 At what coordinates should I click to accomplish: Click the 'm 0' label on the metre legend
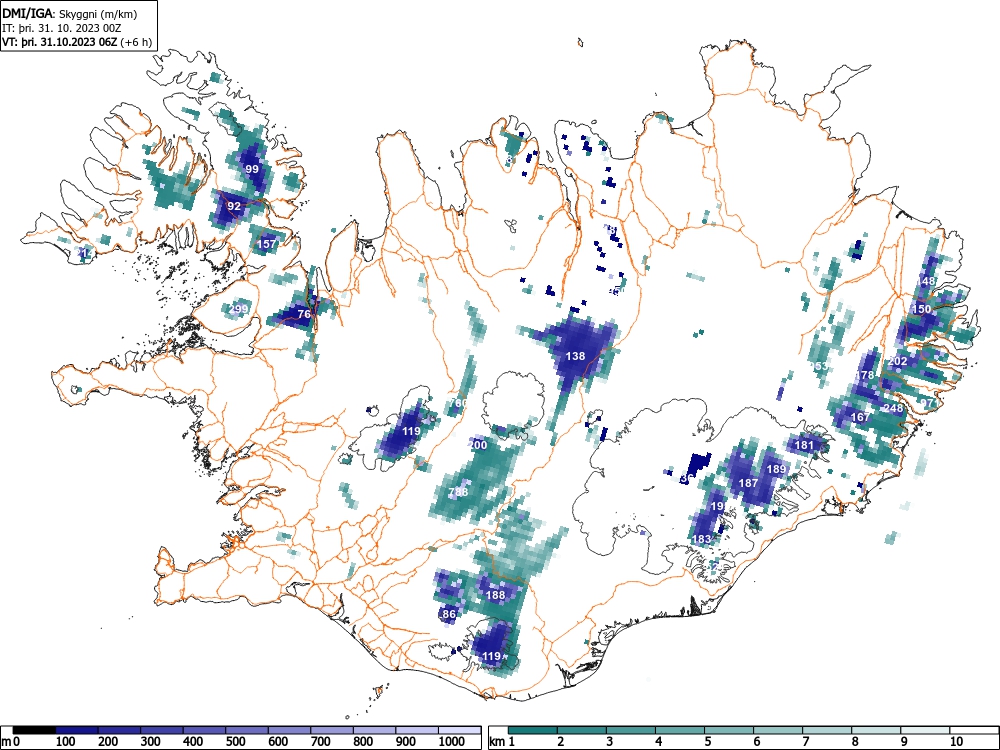11,742
